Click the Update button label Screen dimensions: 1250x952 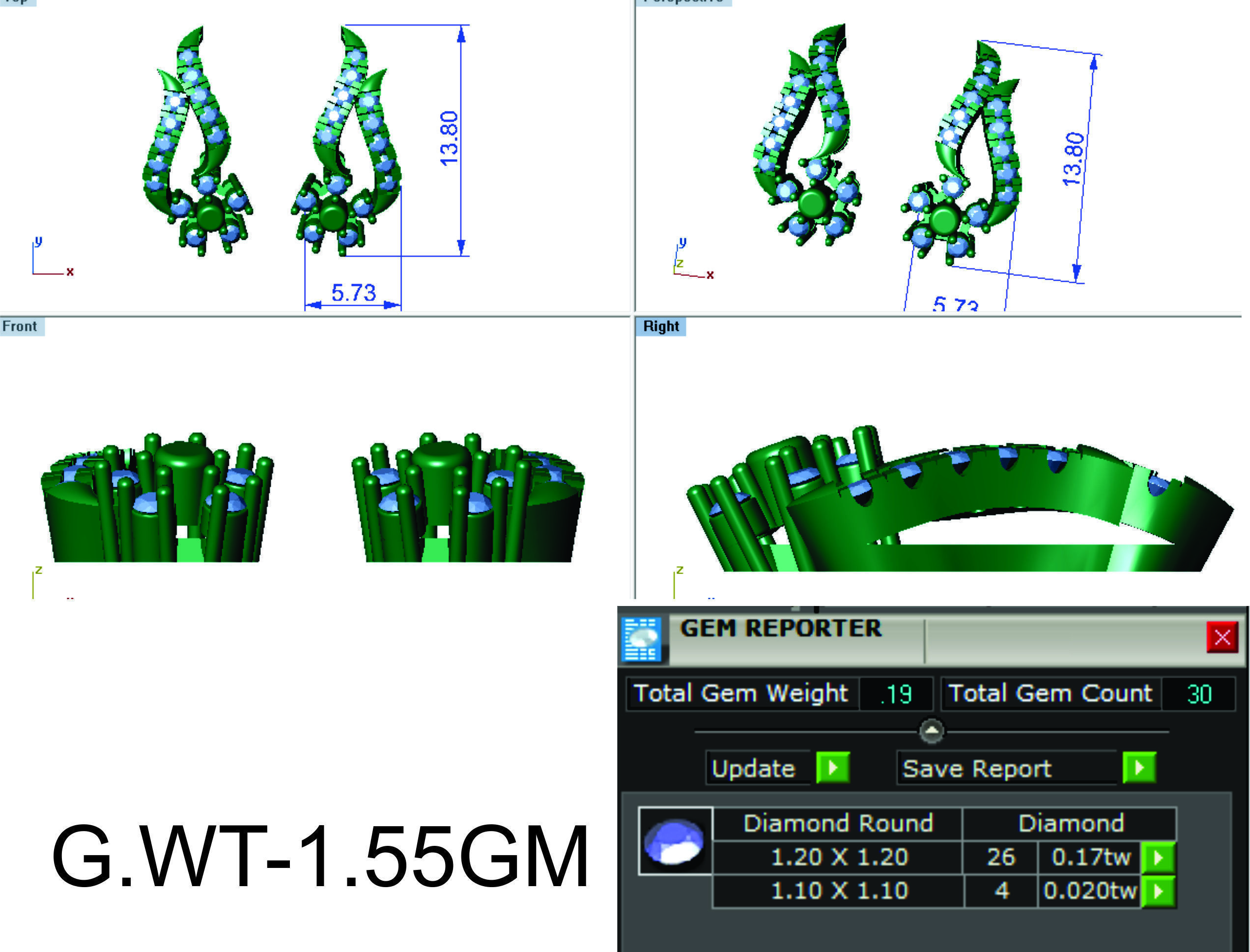pyautogui.click(x=754, y=769)
